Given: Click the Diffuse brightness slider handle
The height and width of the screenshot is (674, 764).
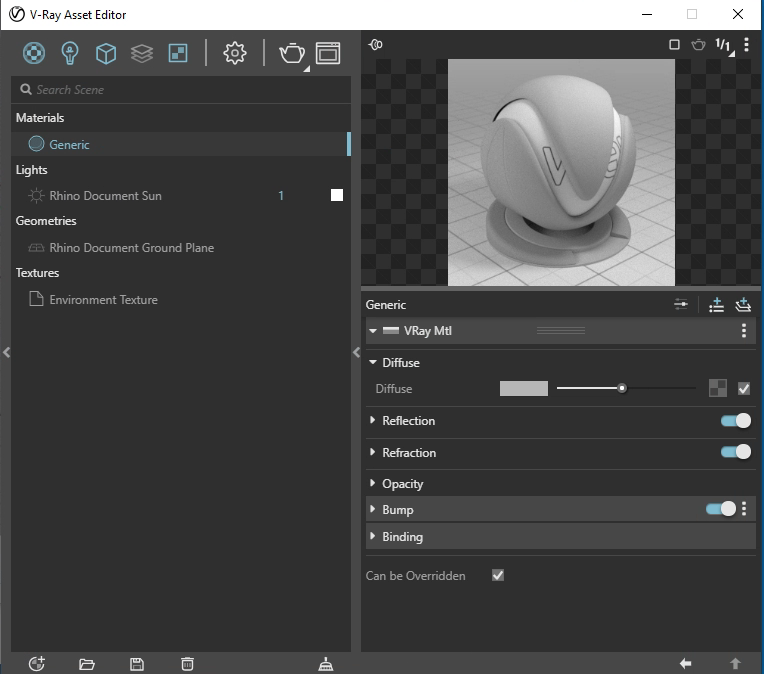Looking at the screenshot, I should (x=622, y=388).
